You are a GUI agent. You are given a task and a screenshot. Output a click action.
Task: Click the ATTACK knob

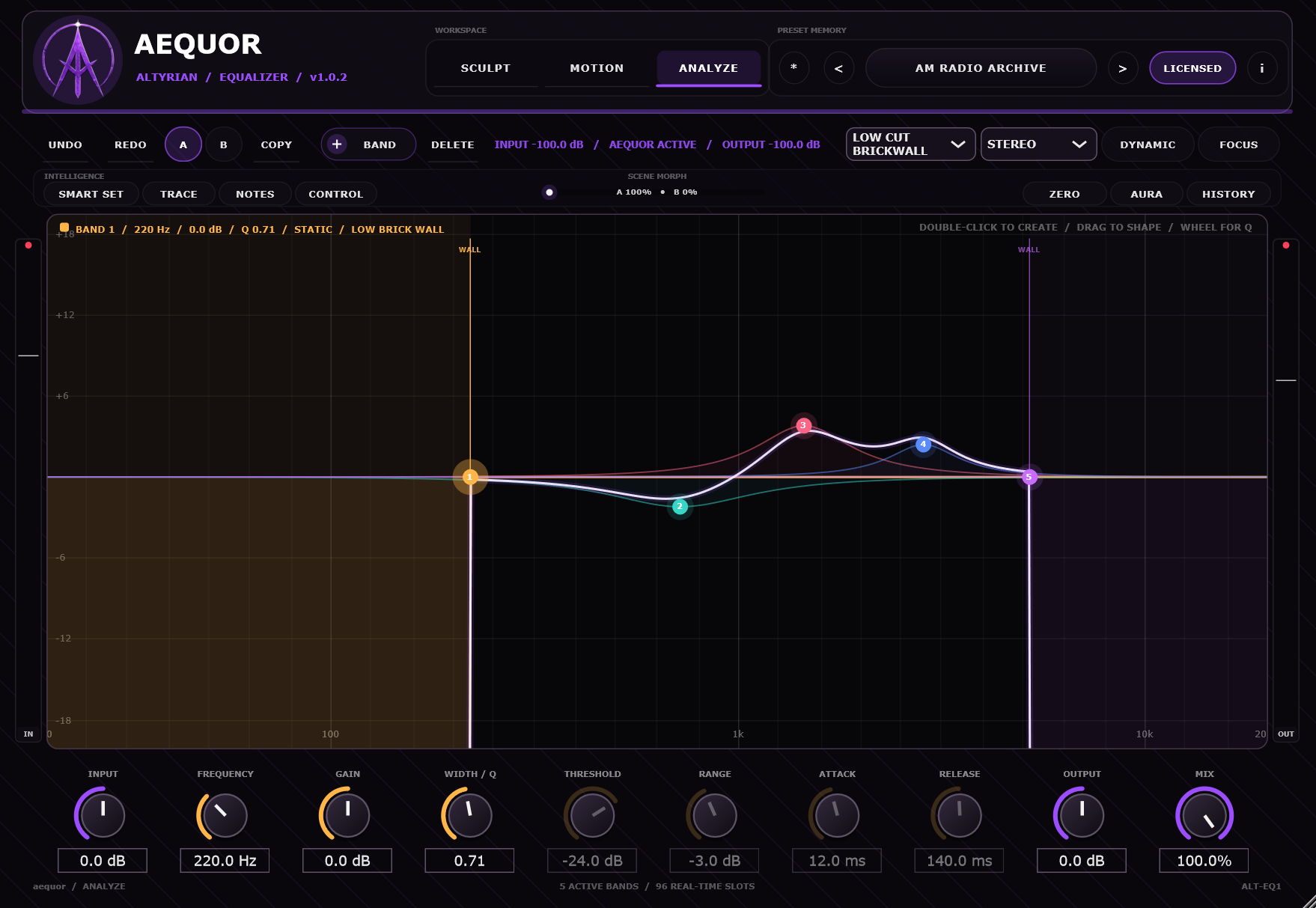837,814
